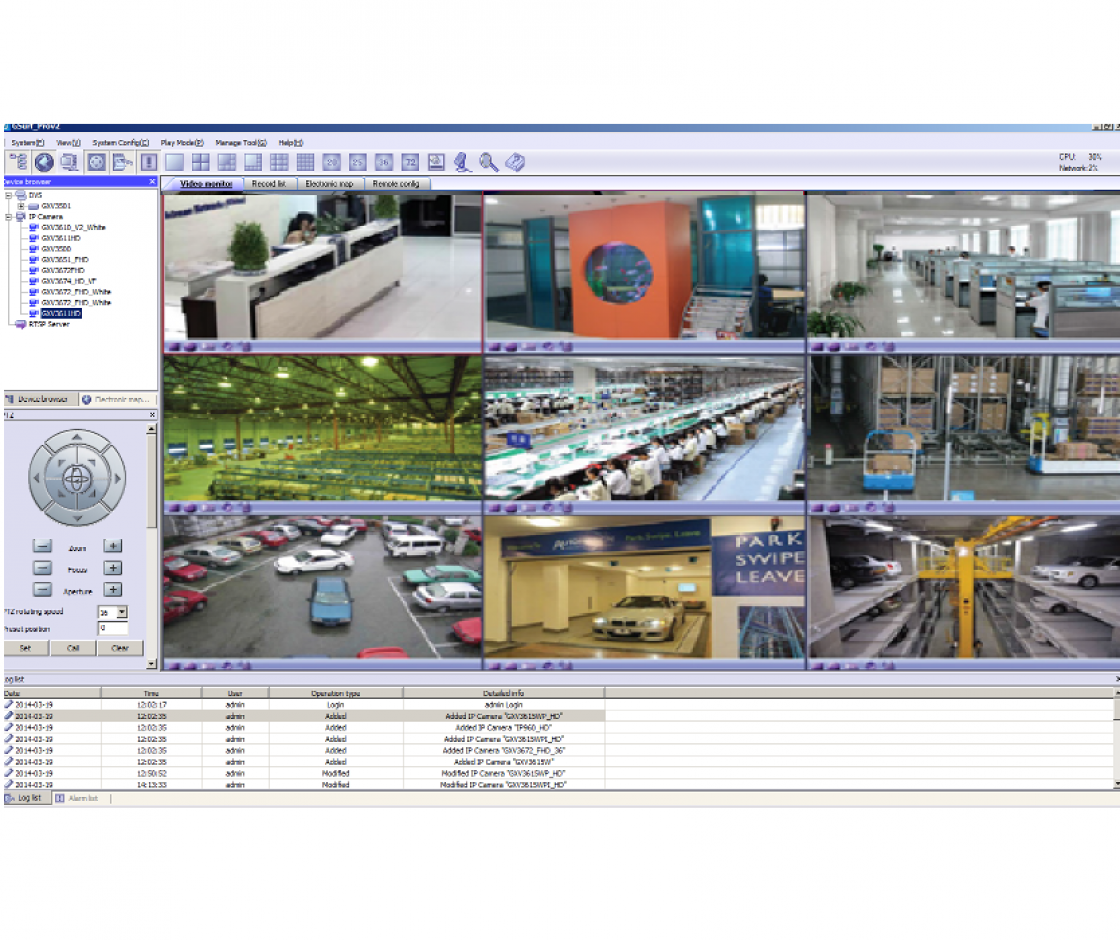
Task: Click the 72-channel layout icon
Action: click(410, 162)
